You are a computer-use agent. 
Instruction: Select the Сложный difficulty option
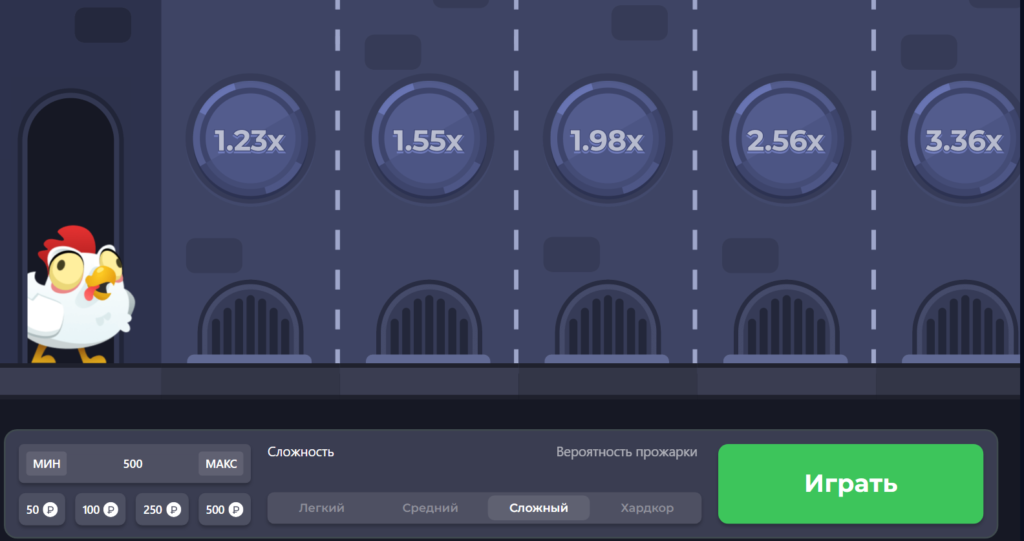click(538, 508)
